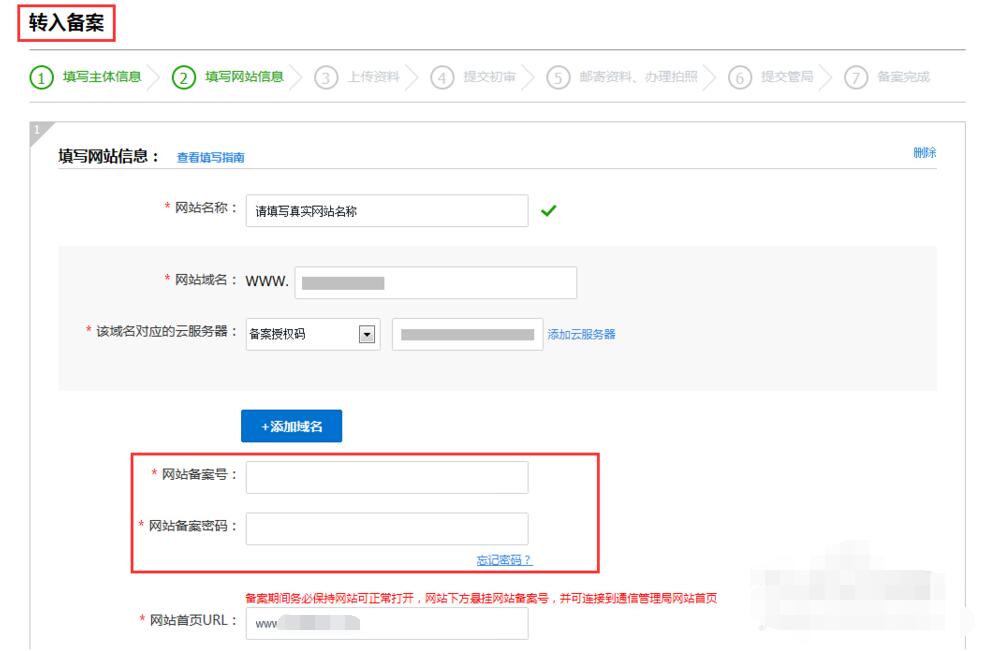The height and width of the screenshot is (651, 982).
Task: Click the 网站域名 text box
Action: [x=435, y=283]
